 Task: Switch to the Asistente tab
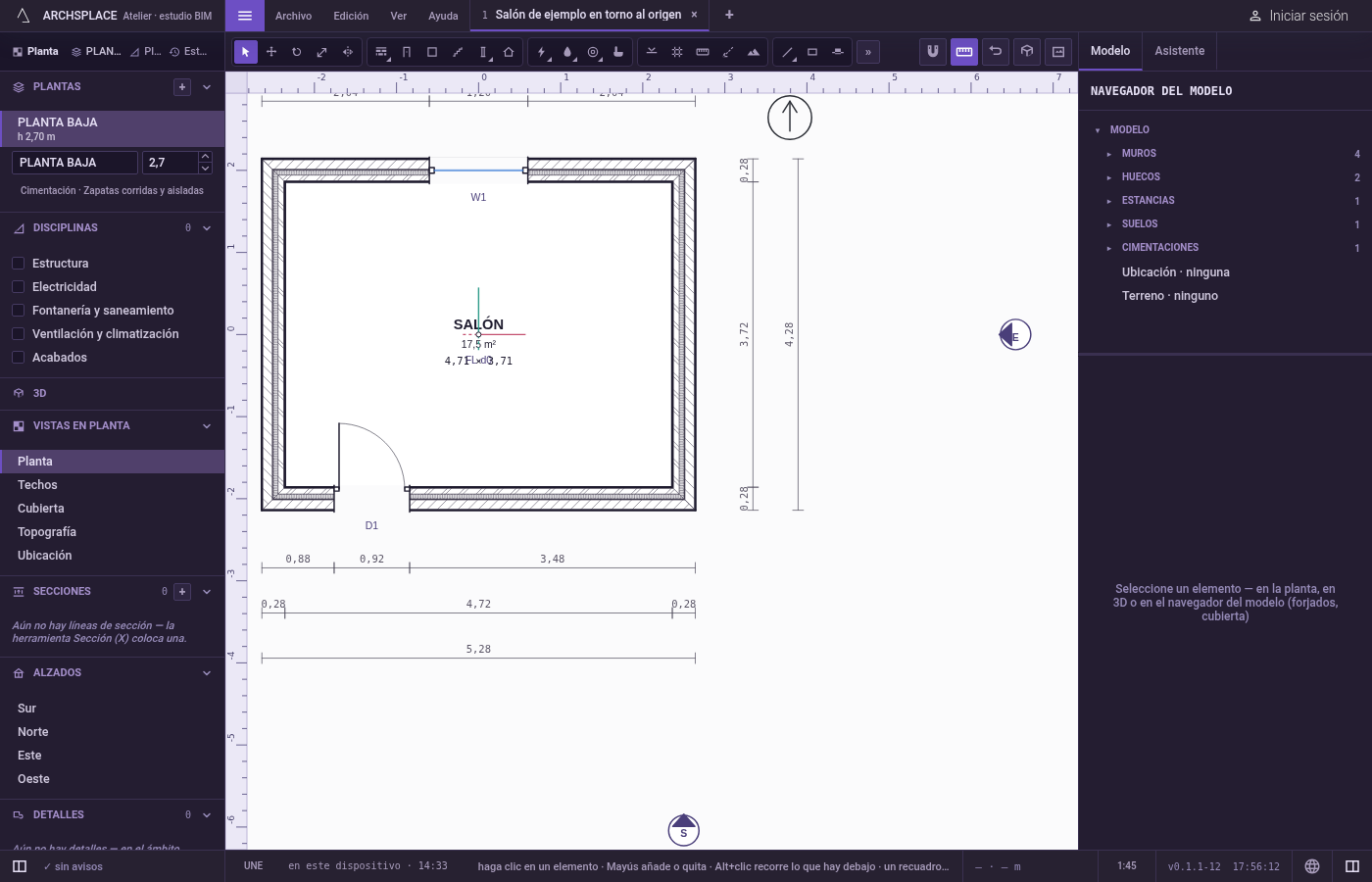tap(1180, 51)
